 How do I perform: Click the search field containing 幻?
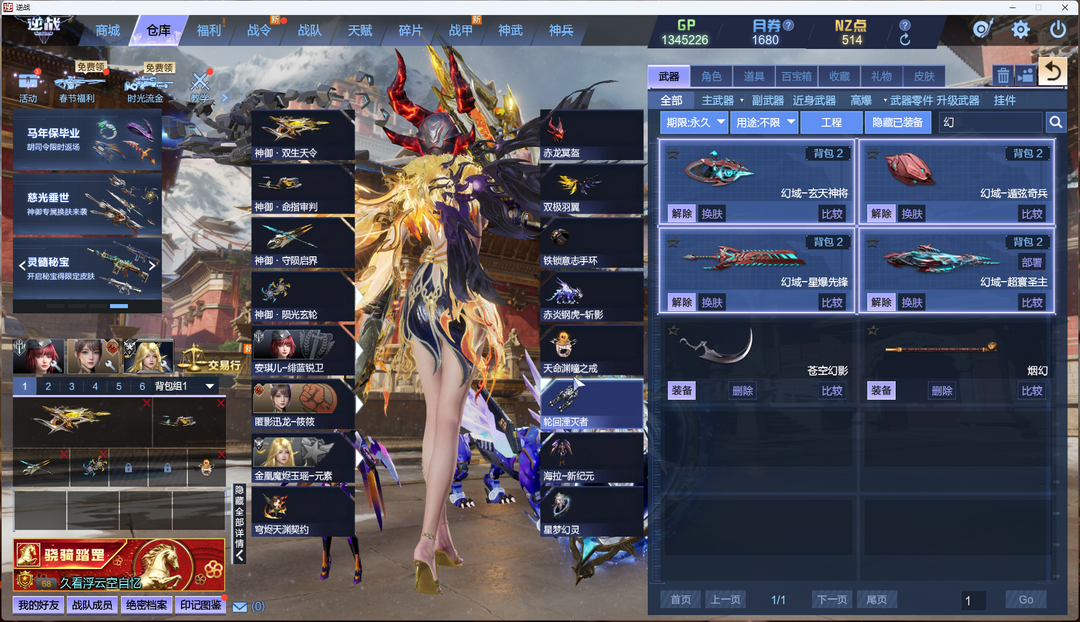[x=989, y=122]
